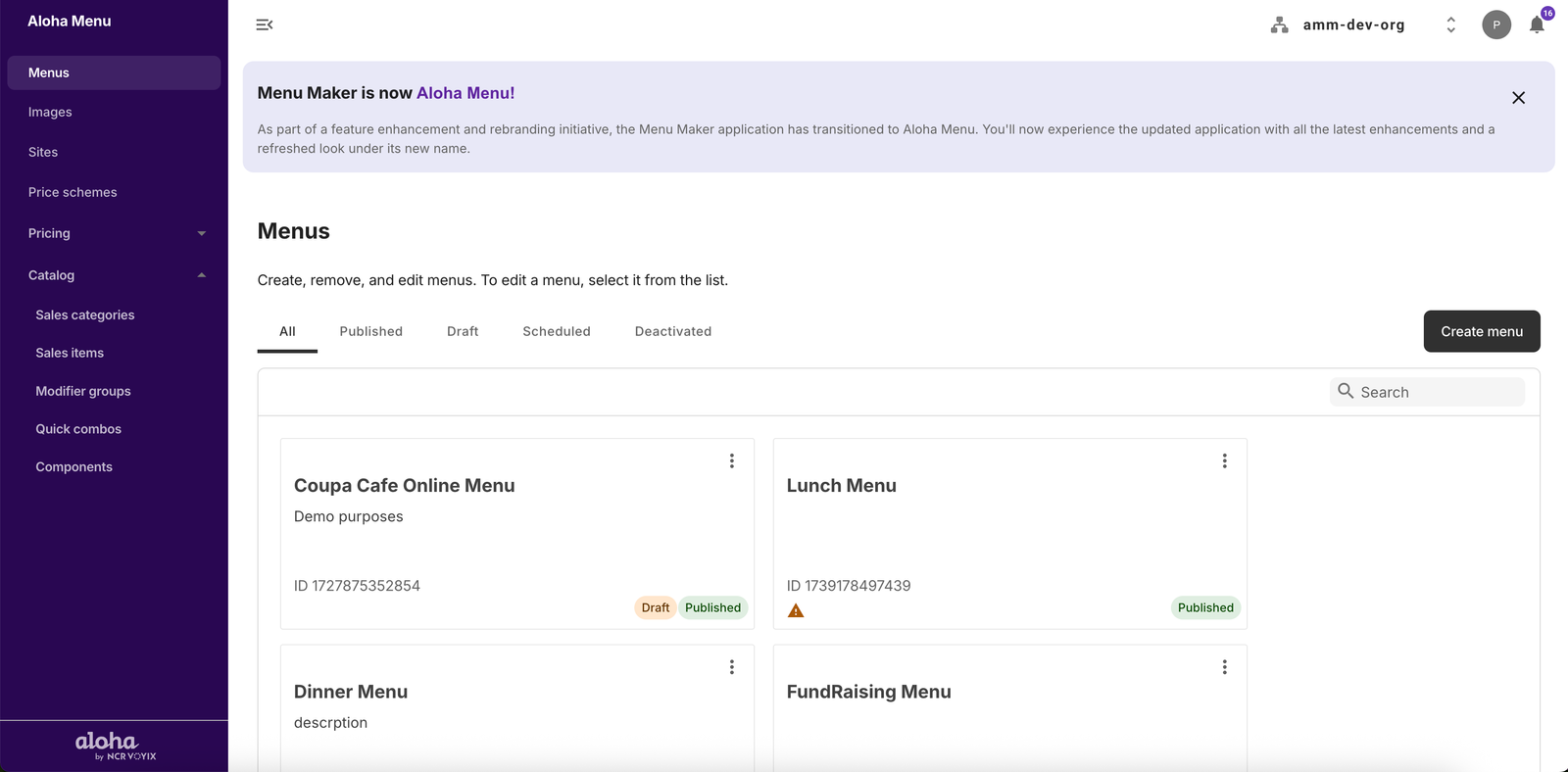Screen dimensions: 1568x772
Task: Open Dinner Menu options kebab icon
Action: [731, 667]
